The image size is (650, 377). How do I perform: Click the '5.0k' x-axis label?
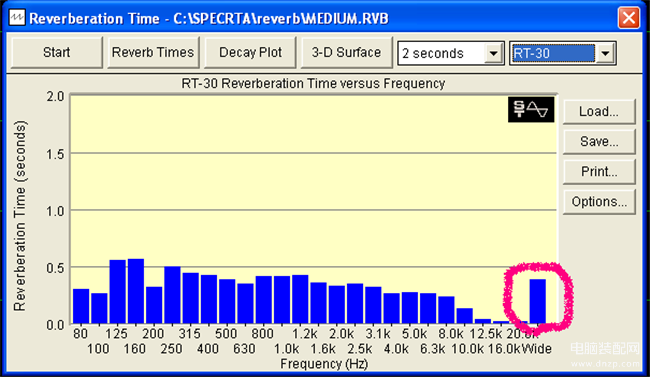tap(414, 334)
